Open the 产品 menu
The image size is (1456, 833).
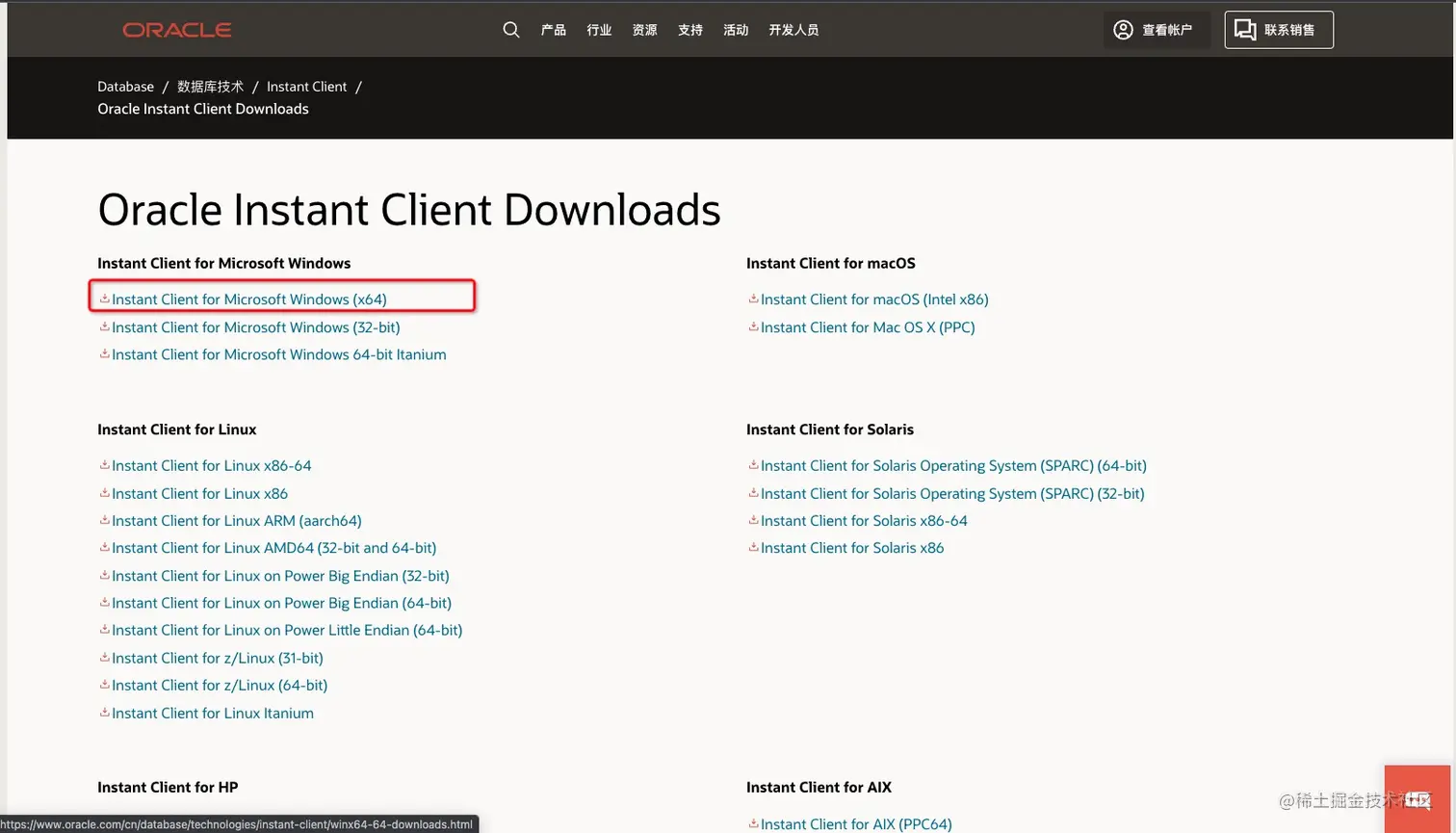[553, 30]
